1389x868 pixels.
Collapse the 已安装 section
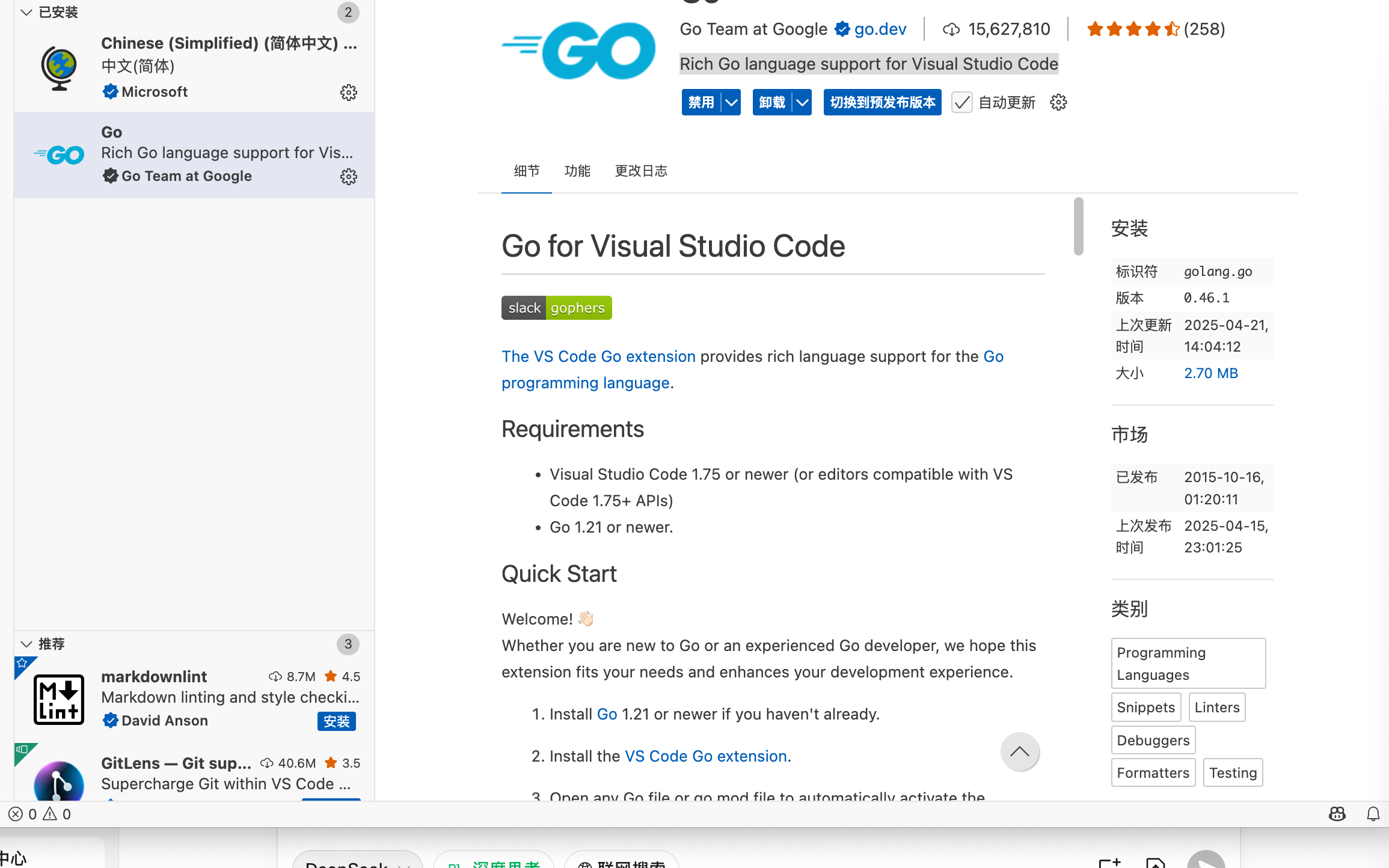[x=26, y=12]
